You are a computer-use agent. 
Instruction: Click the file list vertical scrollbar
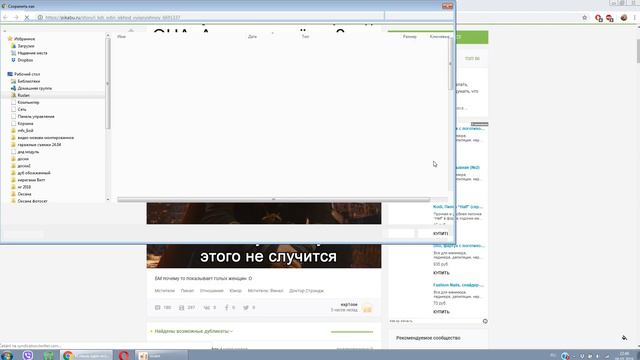[x=450, y=63]
